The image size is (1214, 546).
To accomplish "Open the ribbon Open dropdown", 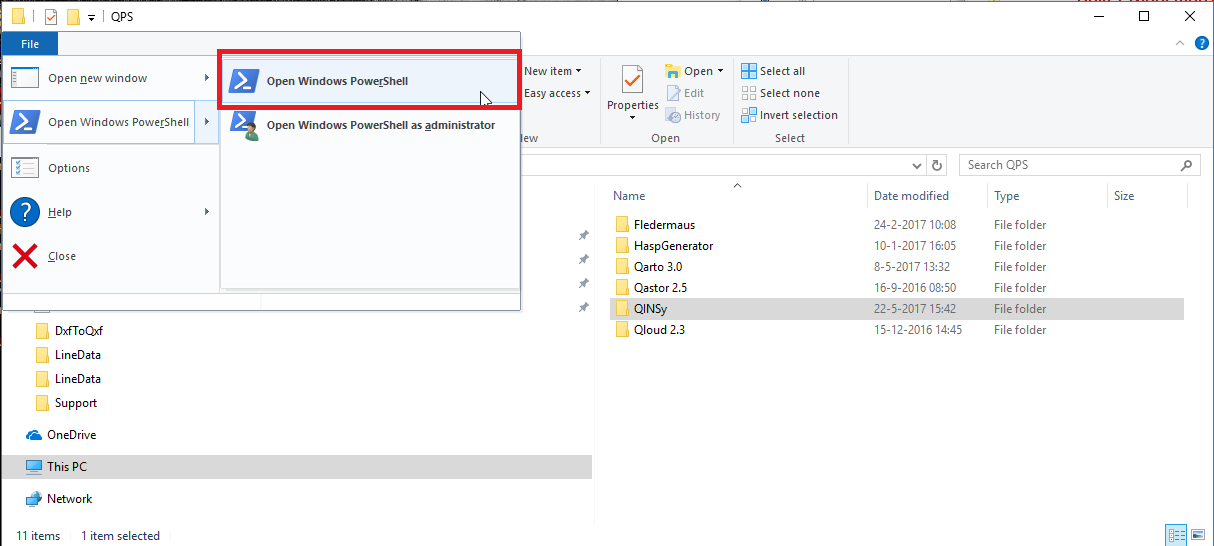I will point(694,71).
